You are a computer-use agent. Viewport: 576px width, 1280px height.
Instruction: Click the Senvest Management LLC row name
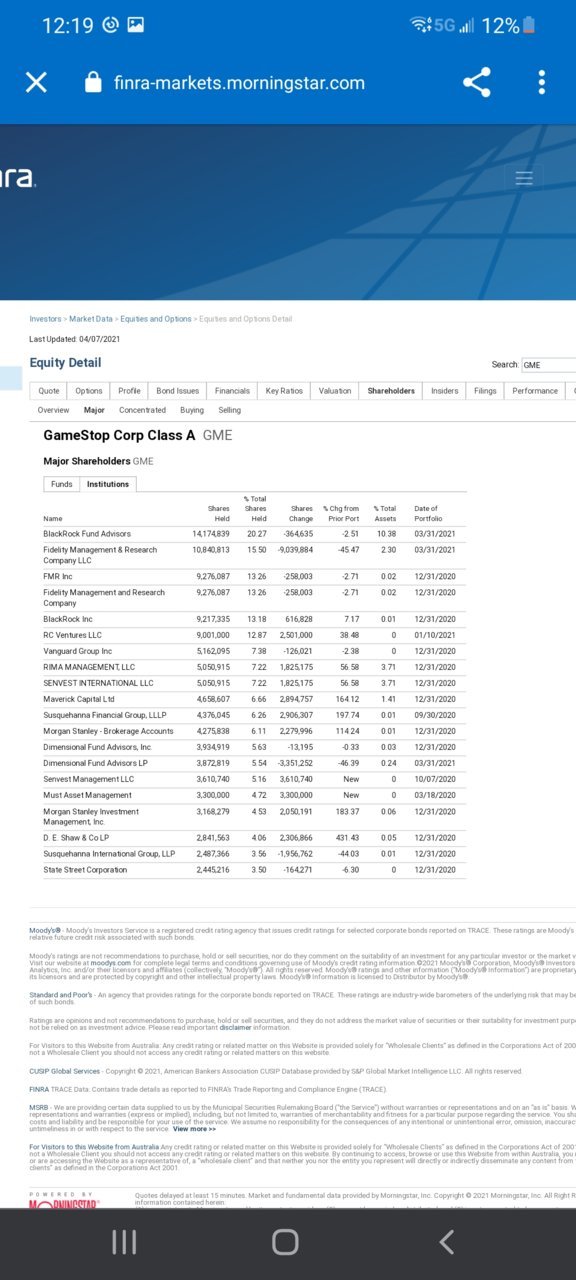point(88,779)
